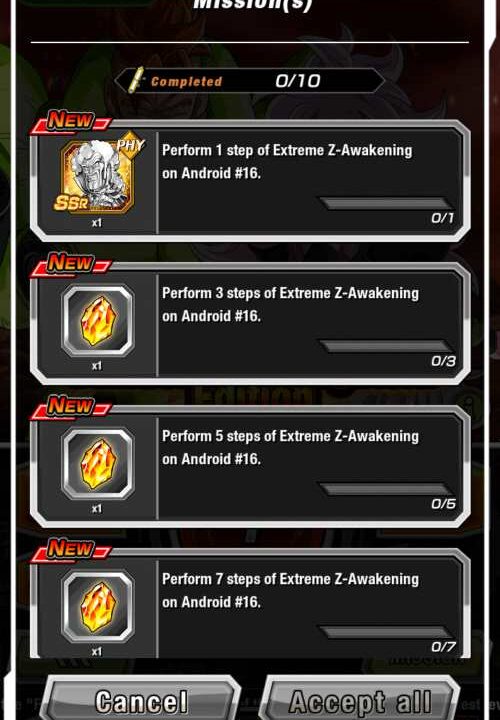The image size is (500, 720).
Task: Tap the NEW badge on 3 steps mission
Action: (x=71, y=264)
